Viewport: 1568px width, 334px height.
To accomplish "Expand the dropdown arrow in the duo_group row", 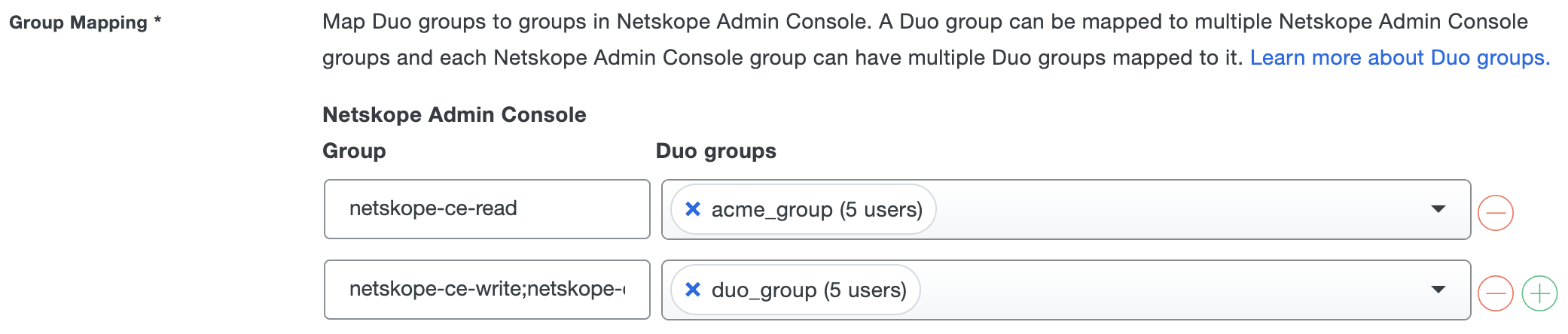I will click(1438, 290).
